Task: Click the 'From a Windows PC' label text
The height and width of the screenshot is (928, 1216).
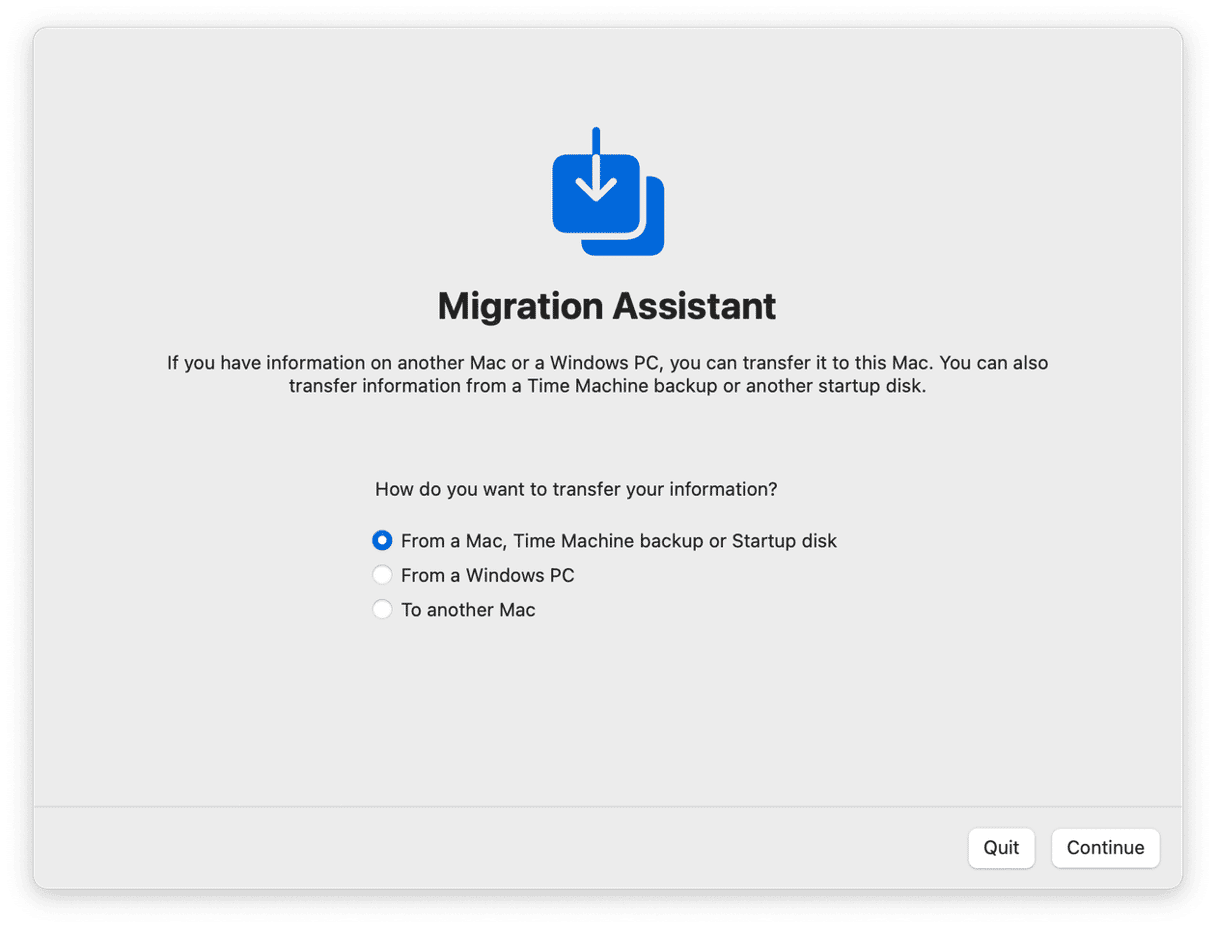Action: (x=487, y=575)
